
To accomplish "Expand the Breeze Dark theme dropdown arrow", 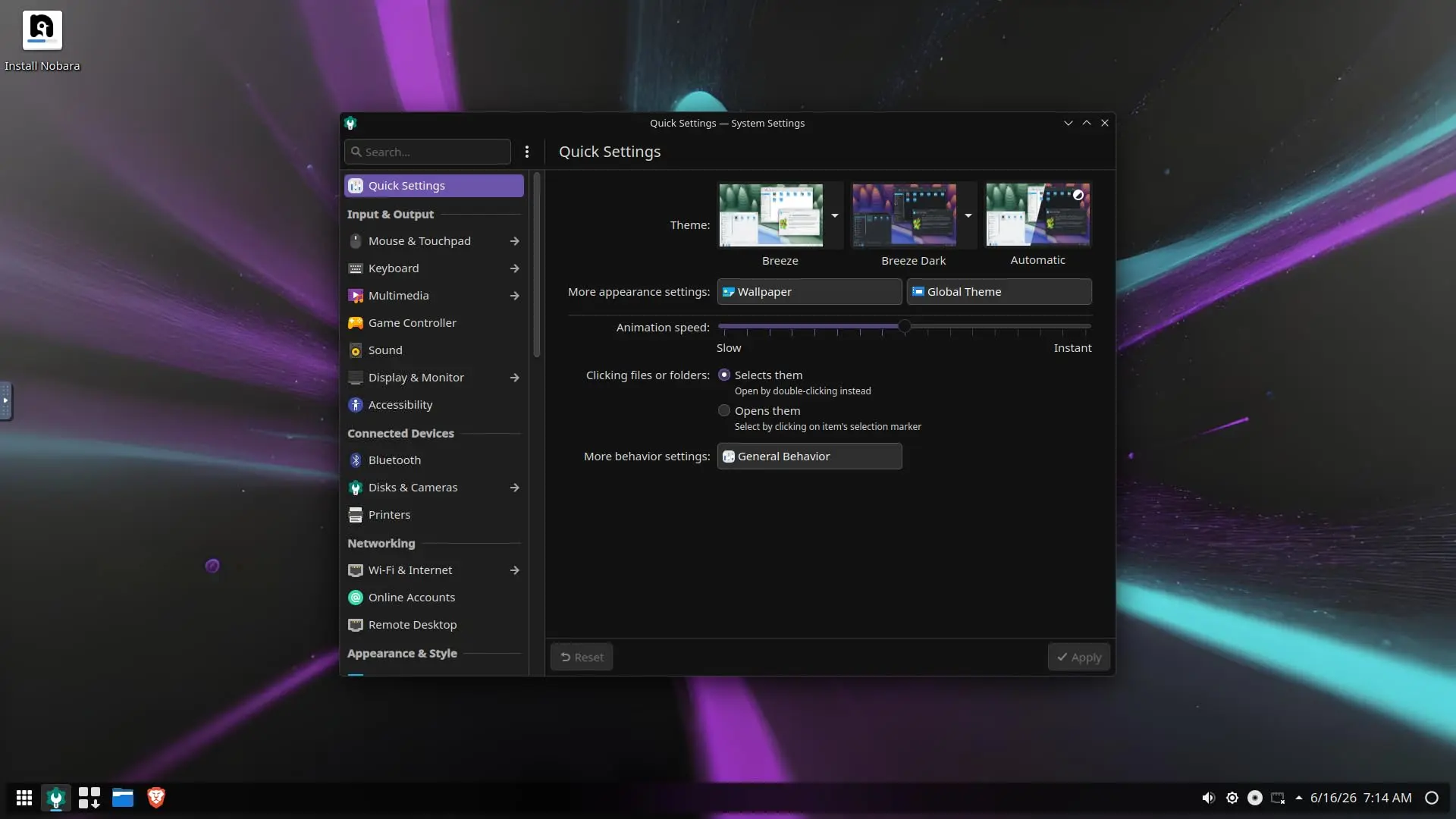I will [968, 215].
